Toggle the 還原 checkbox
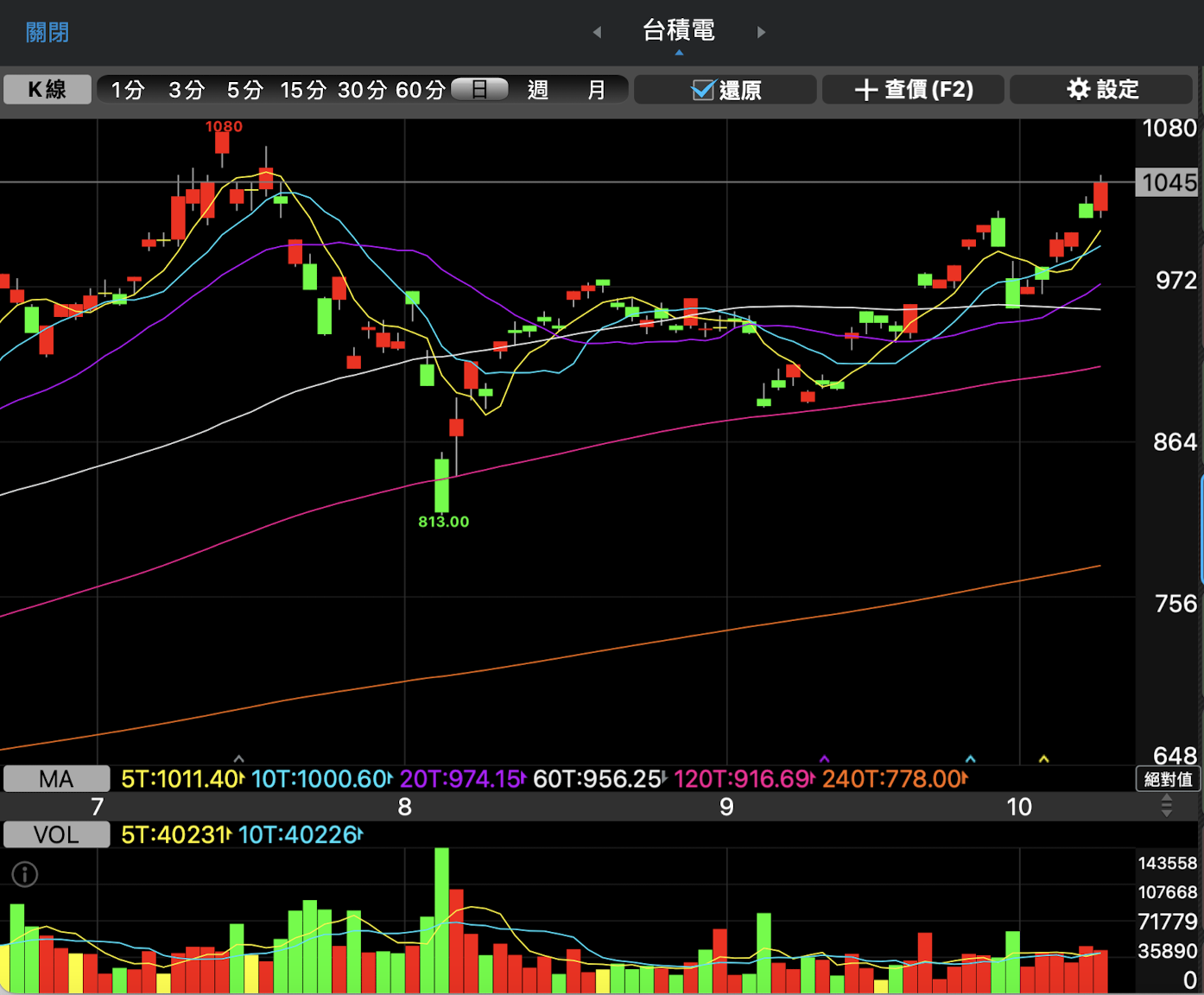 pyautogui.click(x=703, y=90)
